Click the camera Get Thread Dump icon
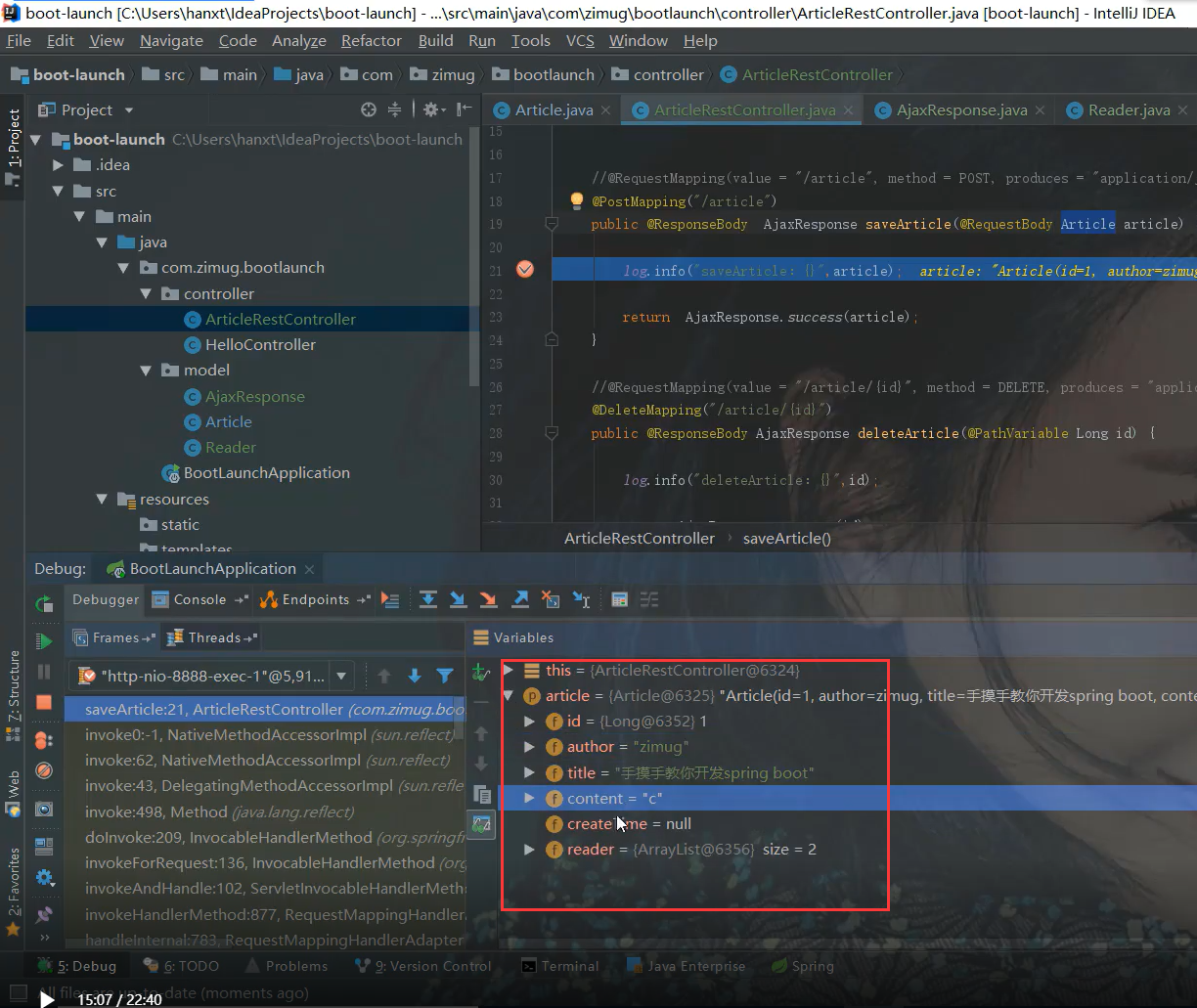The width and height of the screenshot is (1197, 1008). (x=44, y=809)
